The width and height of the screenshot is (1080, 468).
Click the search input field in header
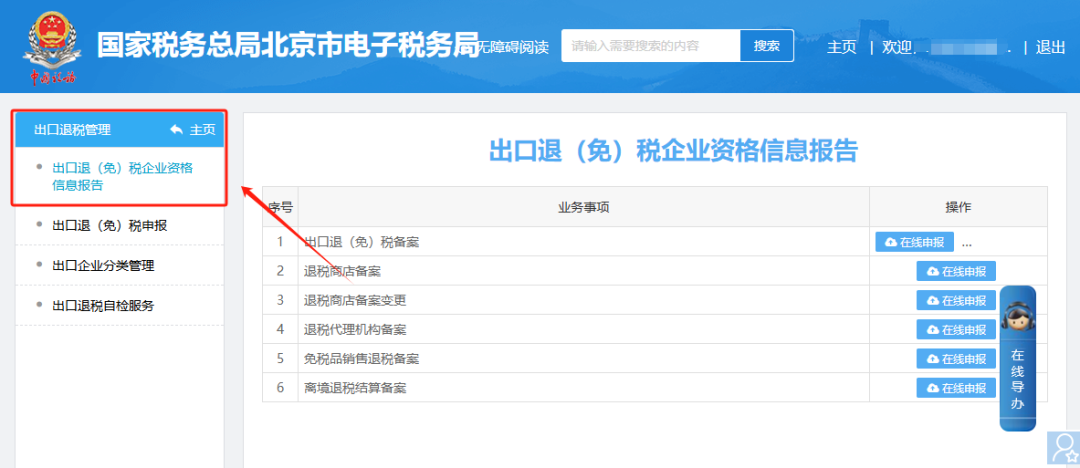coord(650,46)
